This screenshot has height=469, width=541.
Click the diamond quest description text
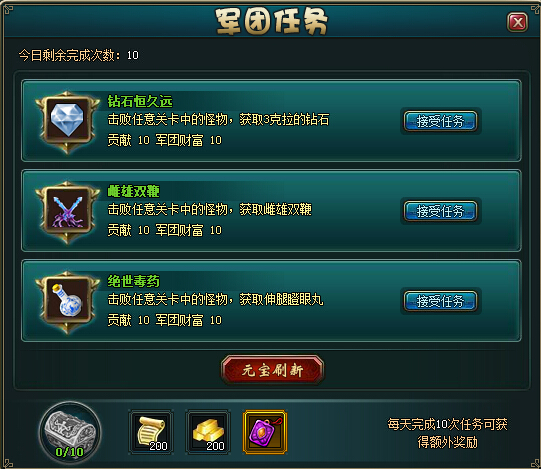click(x=218, y=119)
